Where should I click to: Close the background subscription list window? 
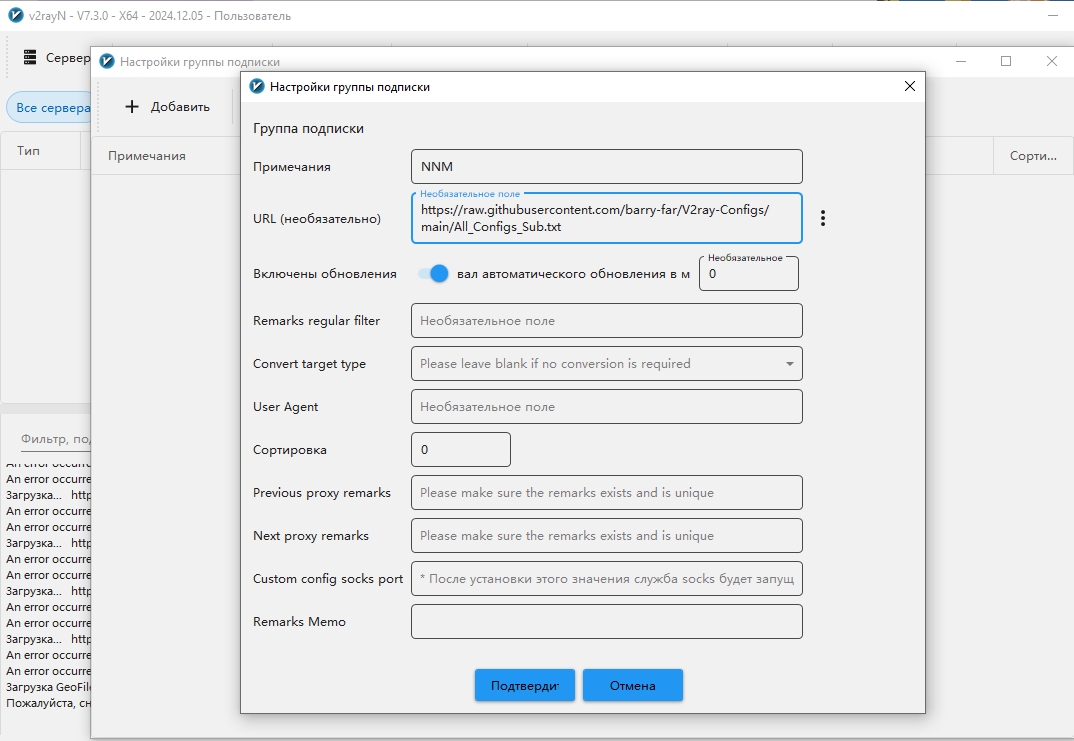1052,61
